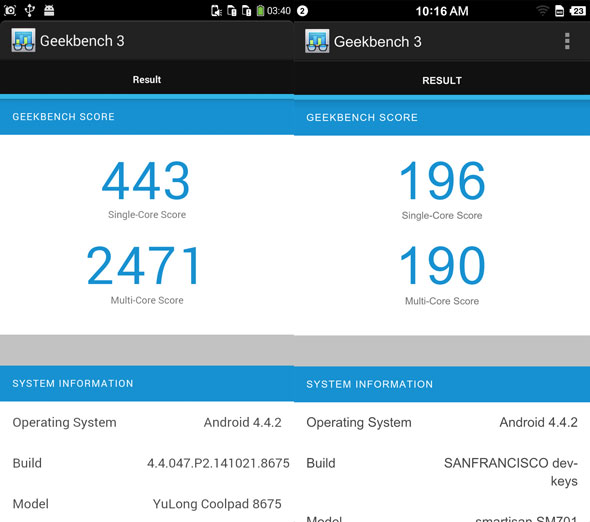Tap the battery level 23 indicator

[x=578, y=11]
